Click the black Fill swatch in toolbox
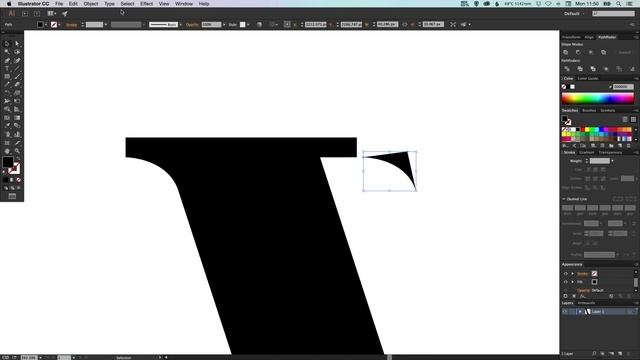 [x=8, y=162]
